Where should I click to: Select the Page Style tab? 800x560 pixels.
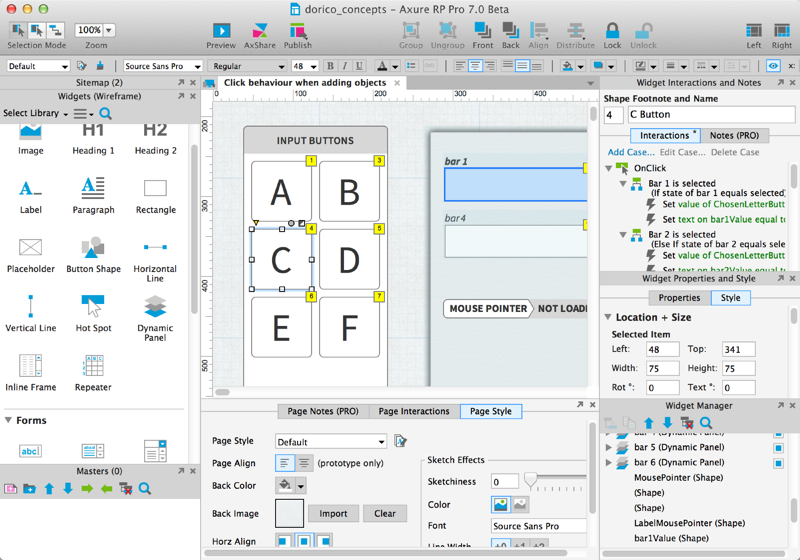[x=491, y=411]
